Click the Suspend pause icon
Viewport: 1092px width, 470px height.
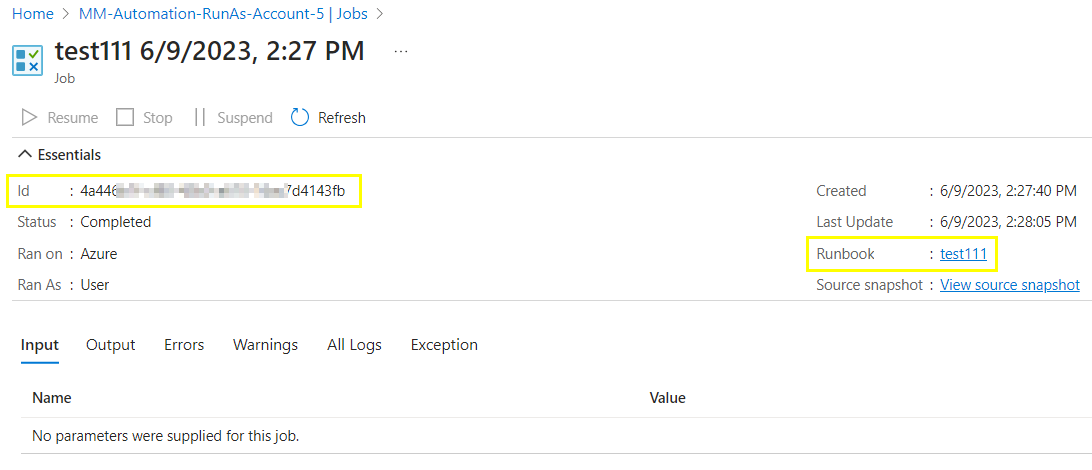pyautogui.click(x=200, y=118)
